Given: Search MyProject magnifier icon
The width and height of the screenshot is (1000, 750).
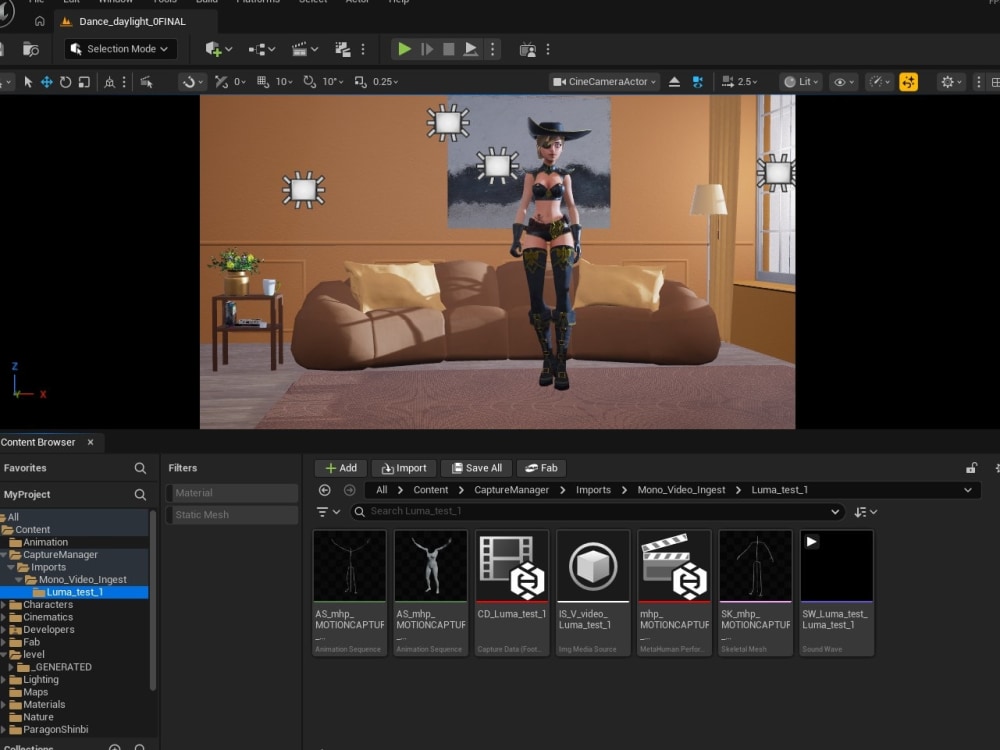Looking at the screenshot, I should (140, 494).
